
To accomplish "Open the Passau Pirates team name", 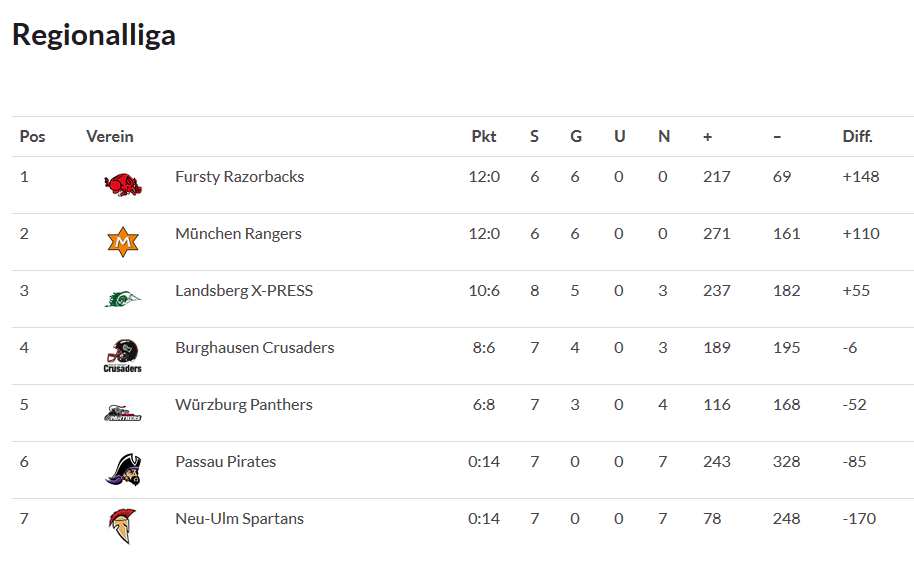I will point(225,462).
